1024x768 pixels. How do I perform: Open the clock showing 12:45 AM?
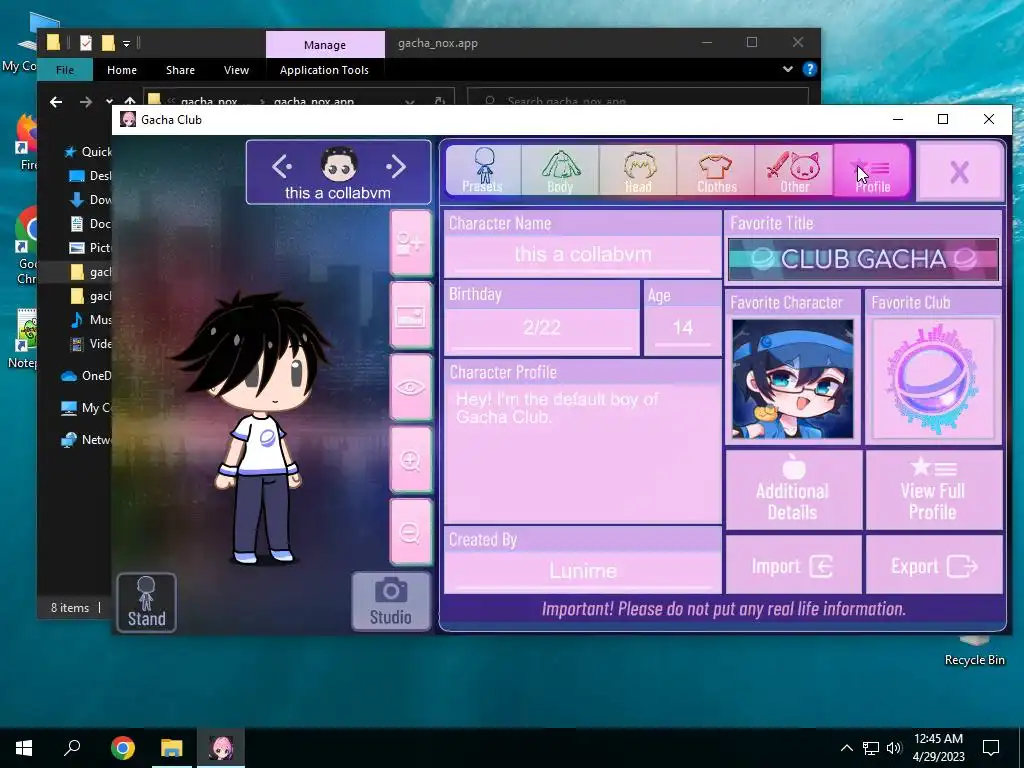click(938, 748)
